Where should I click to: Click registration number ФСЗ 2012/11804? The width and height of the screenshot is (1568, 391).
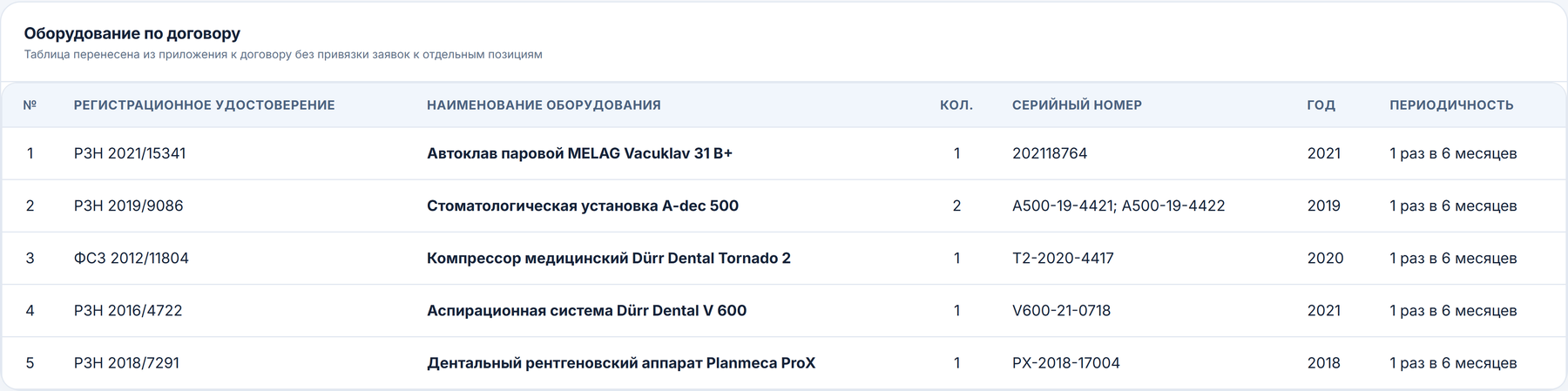pos(132,258)
